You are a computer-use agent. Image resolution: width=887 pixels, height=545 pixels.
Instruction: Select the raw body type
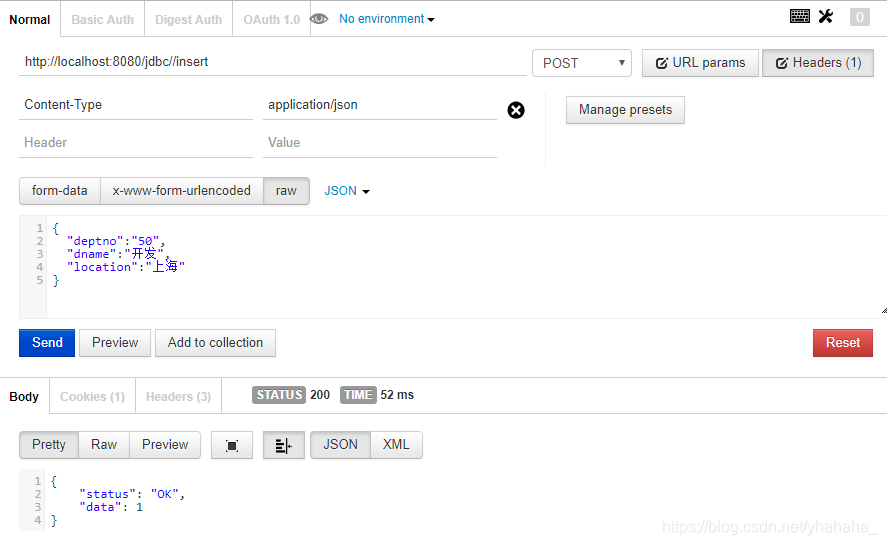tap(286, 191)
